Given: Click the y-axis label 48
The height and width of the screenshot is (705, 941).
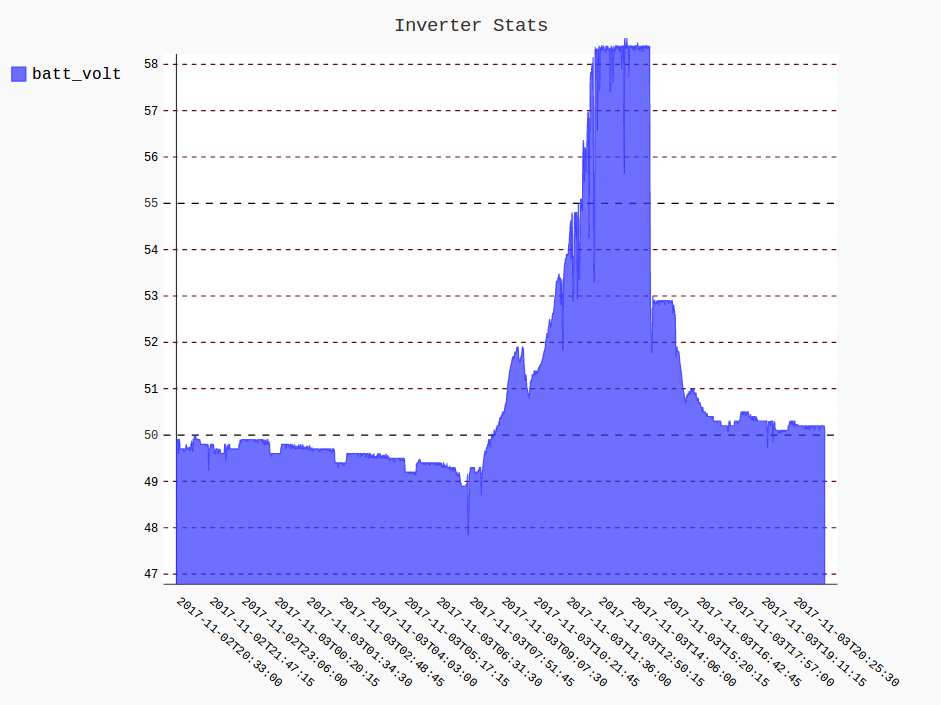Looking at the screenshot, I should 151,528.
